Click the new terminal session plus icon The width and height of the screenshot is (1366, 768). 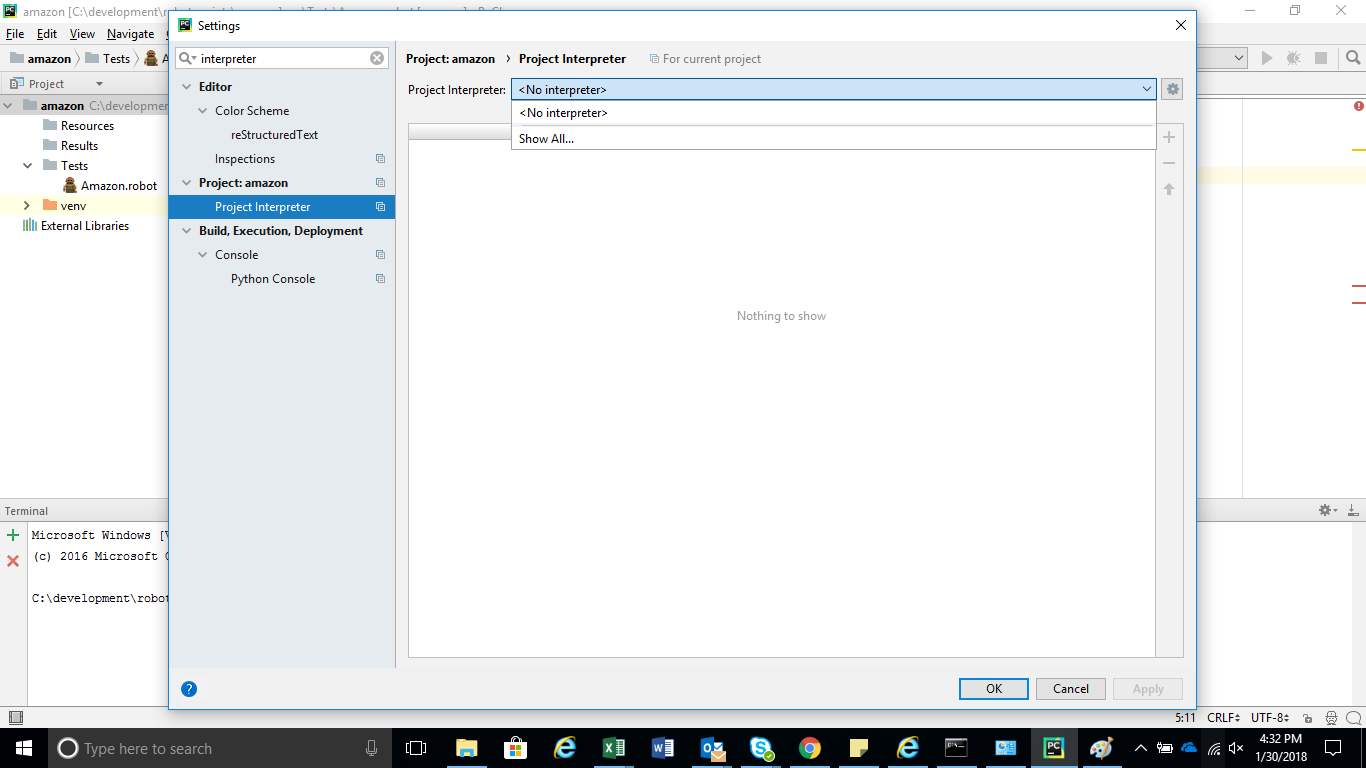coord(13,535)
